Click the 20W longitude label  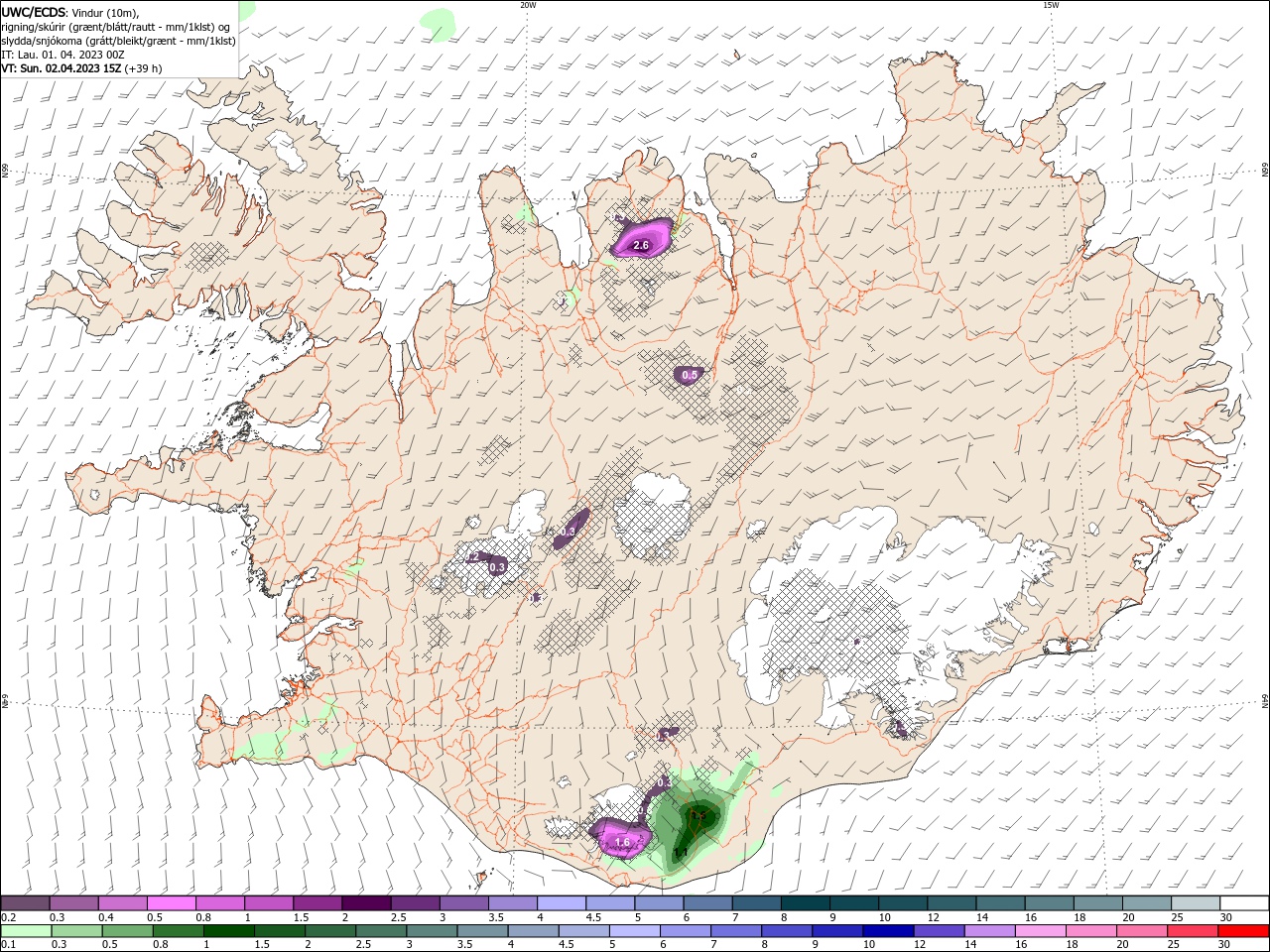[x=528, y=5]
